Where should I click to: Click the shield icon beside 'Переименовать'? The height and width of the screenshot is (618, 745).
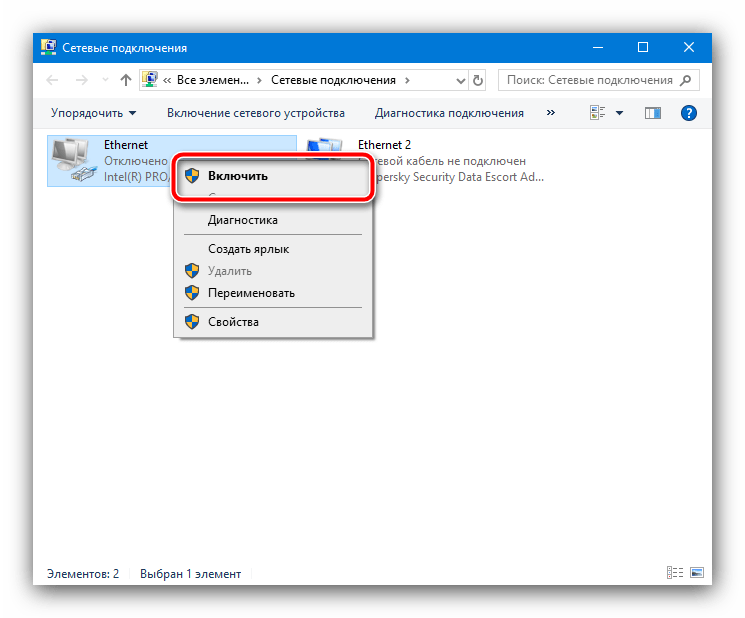click(192, 293)
